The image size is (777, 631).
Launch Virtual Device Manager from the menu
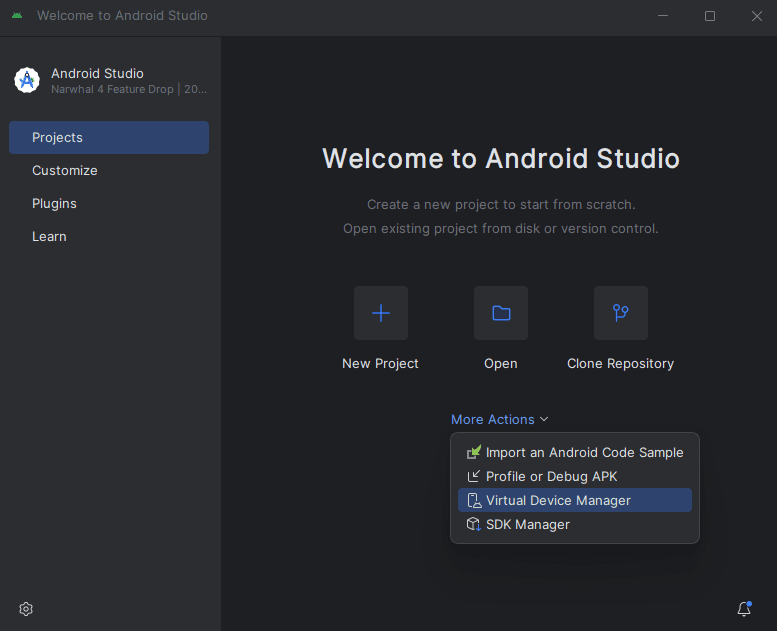coord(558,500)
